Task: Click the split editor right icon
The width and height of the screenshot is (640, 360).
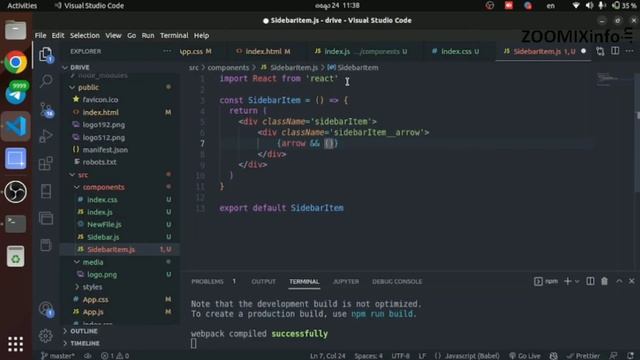Action: (615, 51)
